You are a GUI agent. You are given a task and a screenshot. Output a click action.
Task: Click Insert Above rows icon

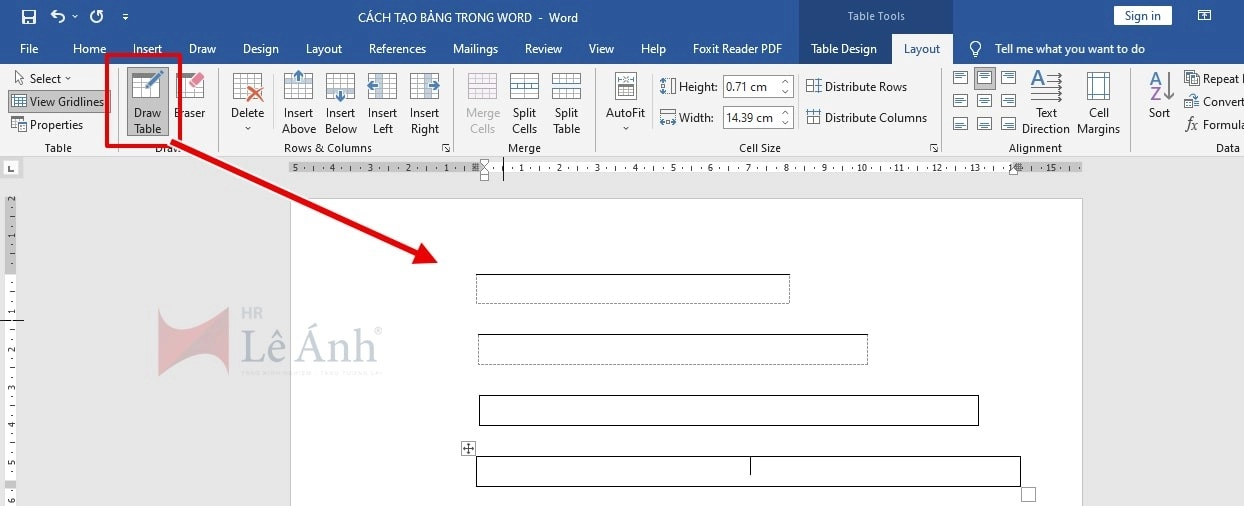tap(298, 102)
